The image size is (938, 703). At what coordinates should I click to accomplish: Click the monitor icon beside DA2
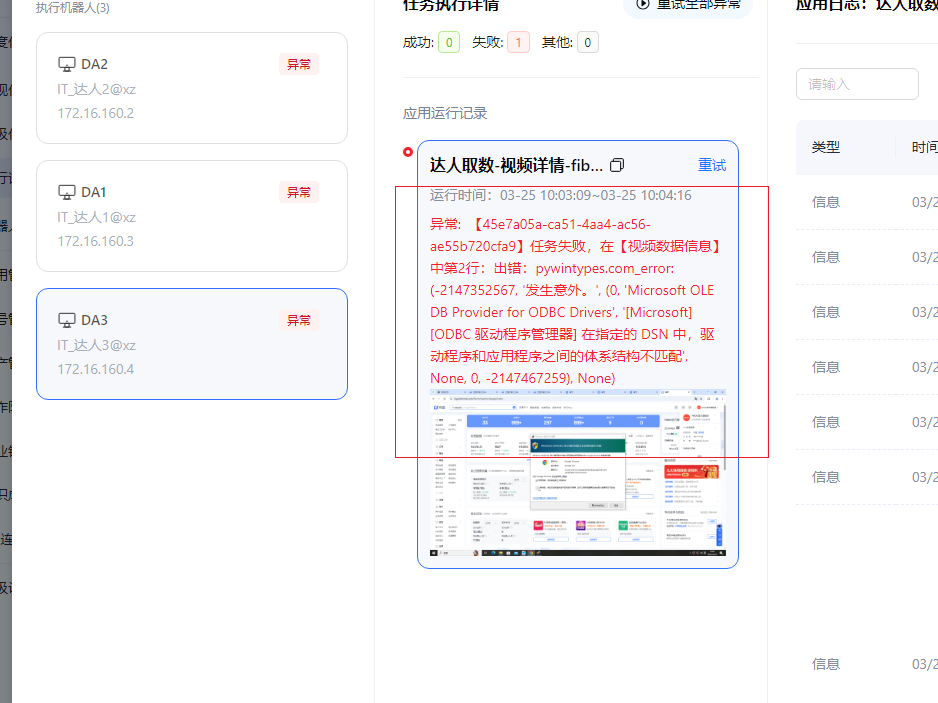(x=67, y=64)
